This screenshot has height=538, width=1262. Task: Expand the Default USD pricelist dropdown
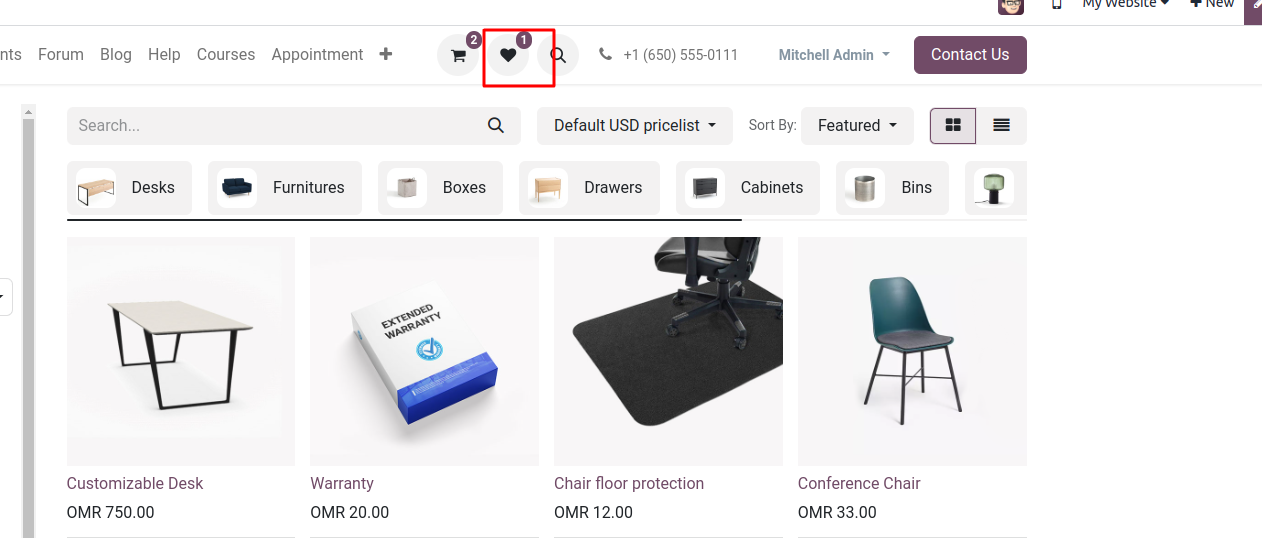(x=635, y=125)
